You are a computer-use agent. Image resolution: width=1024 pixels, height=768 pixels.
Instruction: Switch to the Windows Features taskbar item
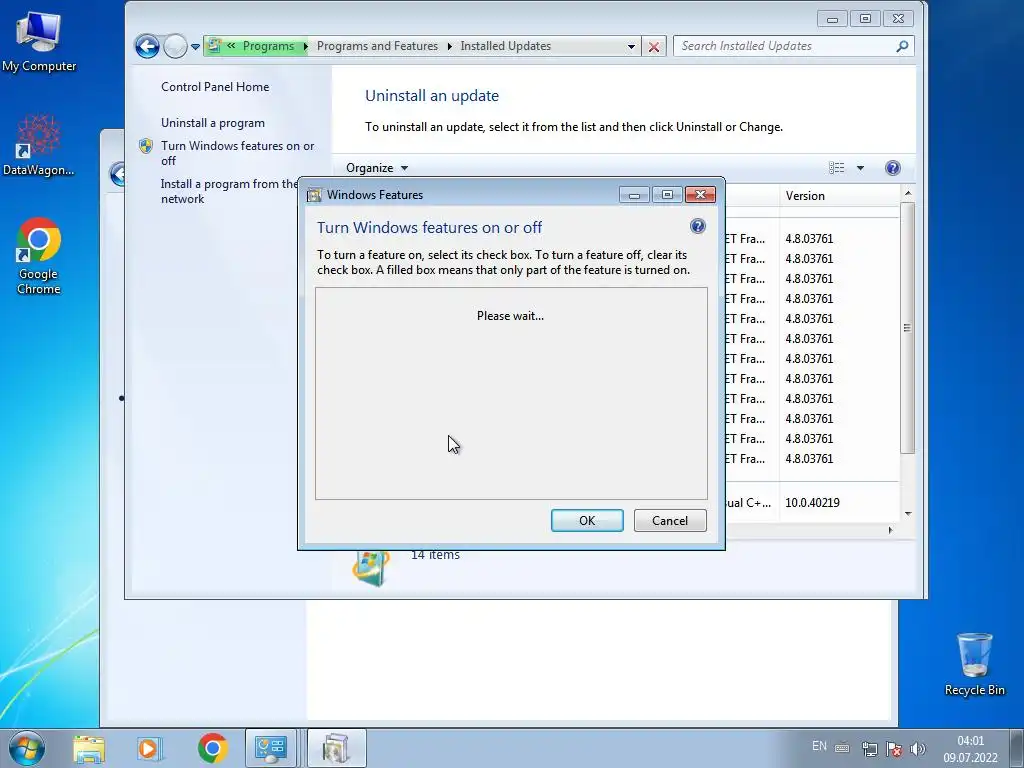coord(336,748)
